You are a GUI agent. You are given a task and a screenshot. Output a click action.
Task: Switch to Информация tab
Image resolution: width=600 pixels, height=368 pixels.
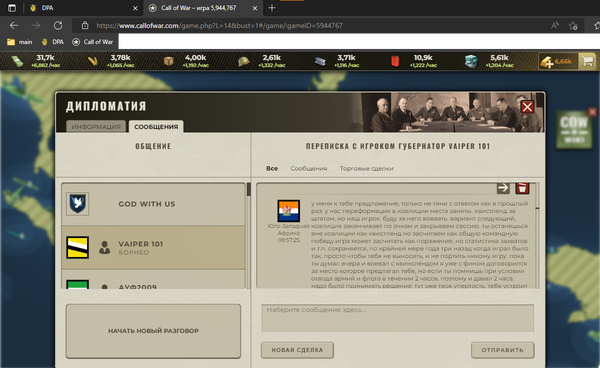(x=96, y=127)
